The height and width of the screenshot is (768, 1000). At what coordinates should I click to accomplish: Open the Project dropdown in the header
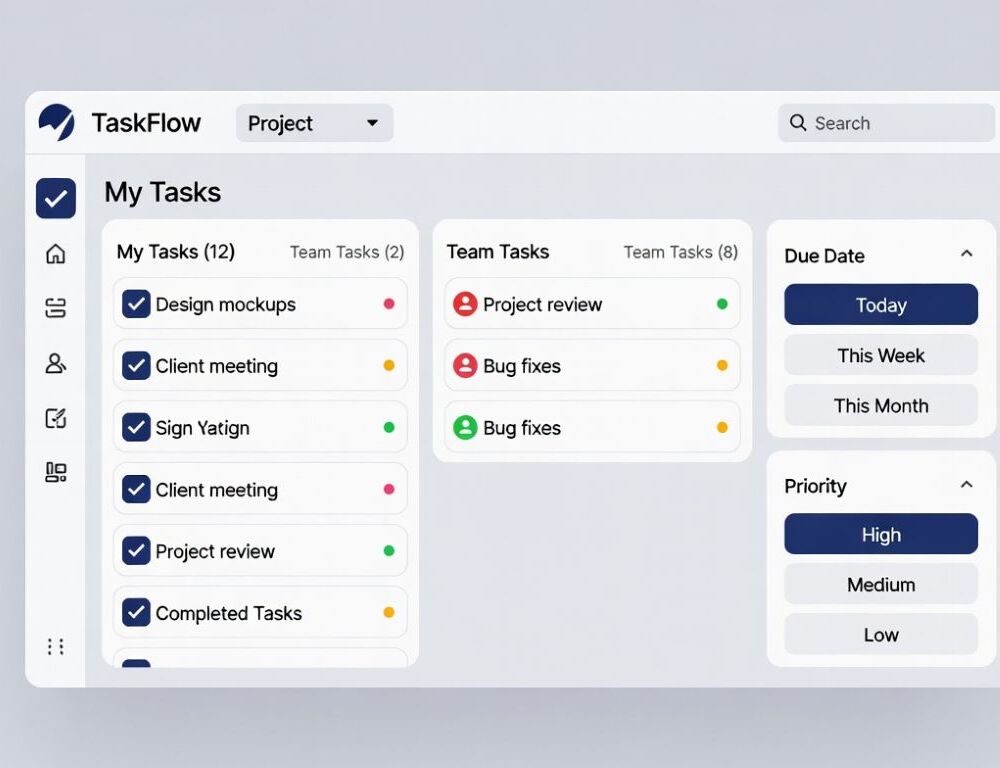click(x=314, y=123)
